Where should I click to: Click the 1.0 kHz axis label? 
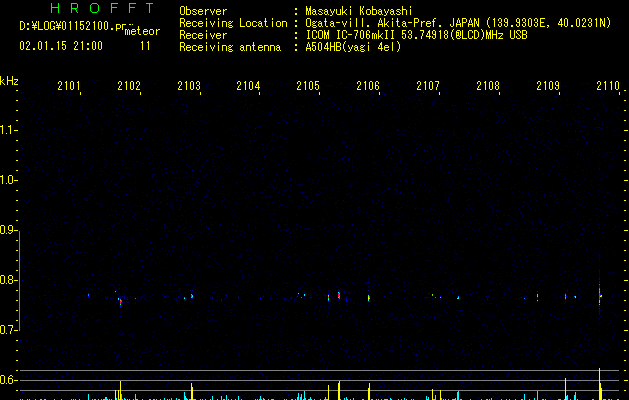pyautogui.click(x=9, y=180)
